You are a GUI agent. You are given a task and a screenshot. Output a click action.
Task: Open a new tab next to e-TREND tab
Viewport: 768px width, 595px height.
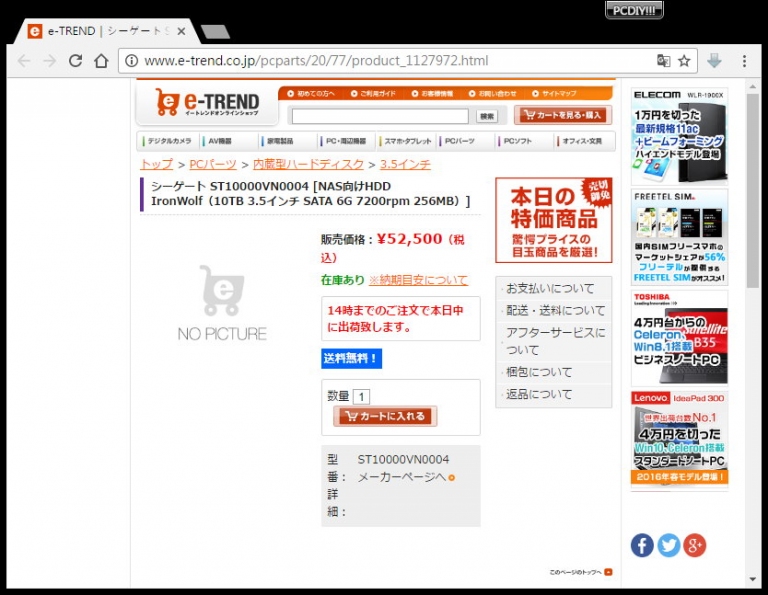click(x=215, y=32)
